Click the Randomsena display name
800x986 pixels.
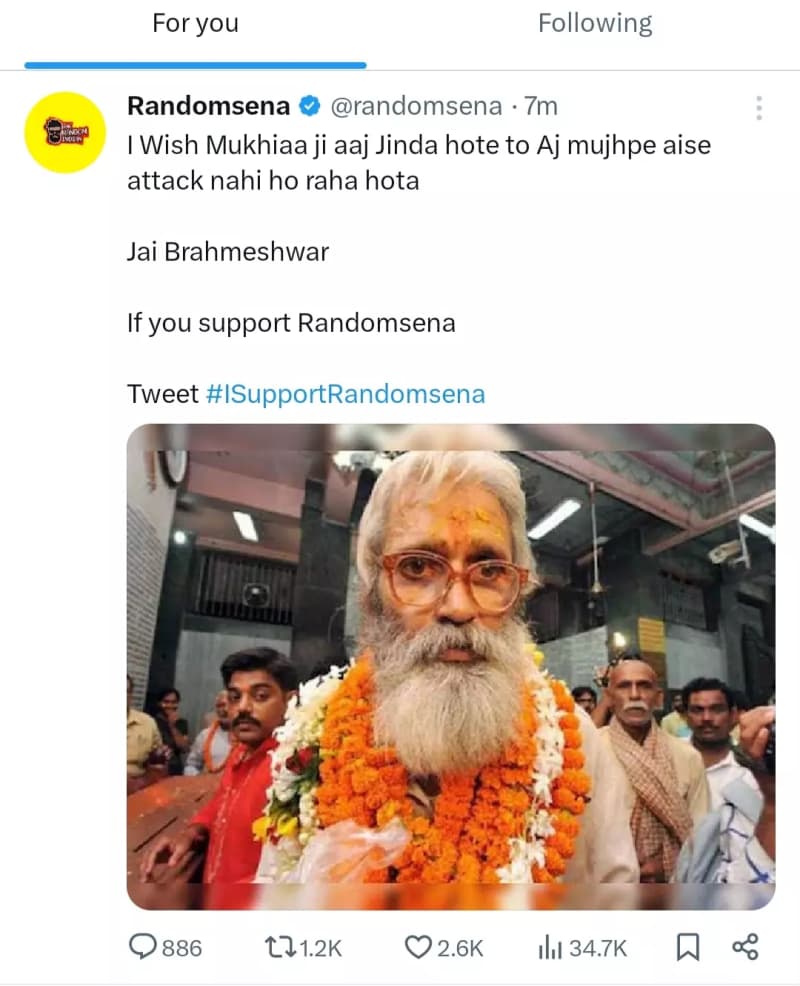coord(208,106)
